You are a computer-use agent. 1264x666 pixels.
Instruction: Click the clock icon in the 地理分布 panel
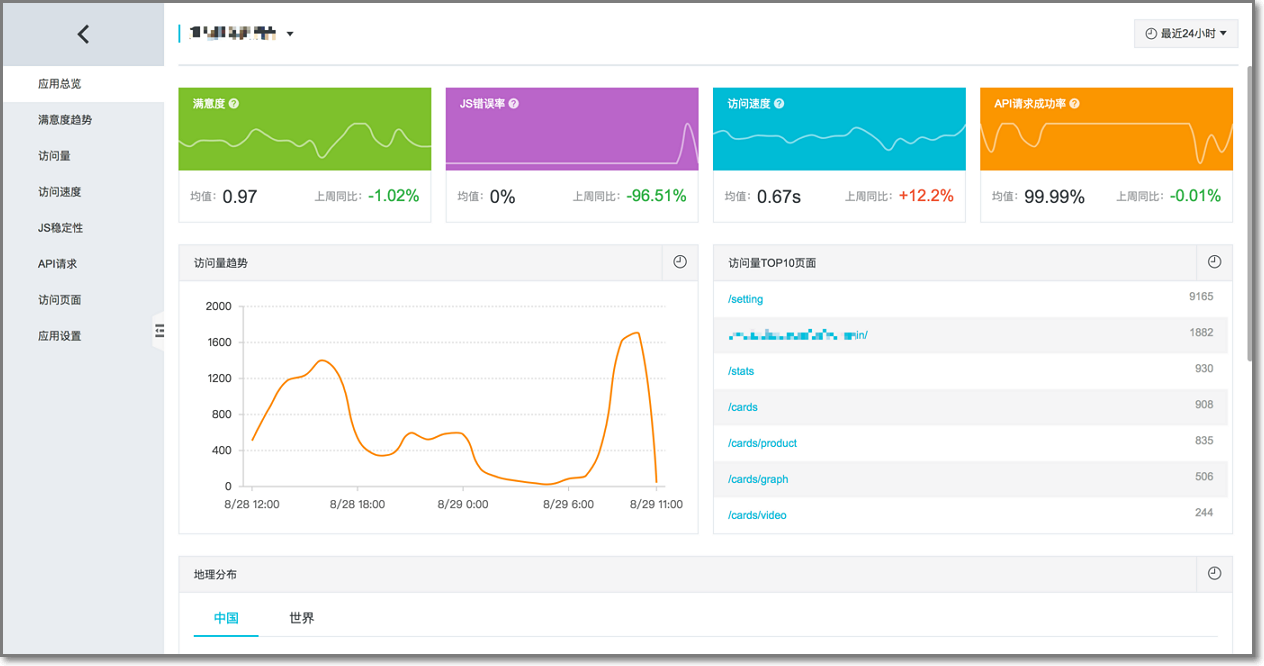pos(1214,574)
